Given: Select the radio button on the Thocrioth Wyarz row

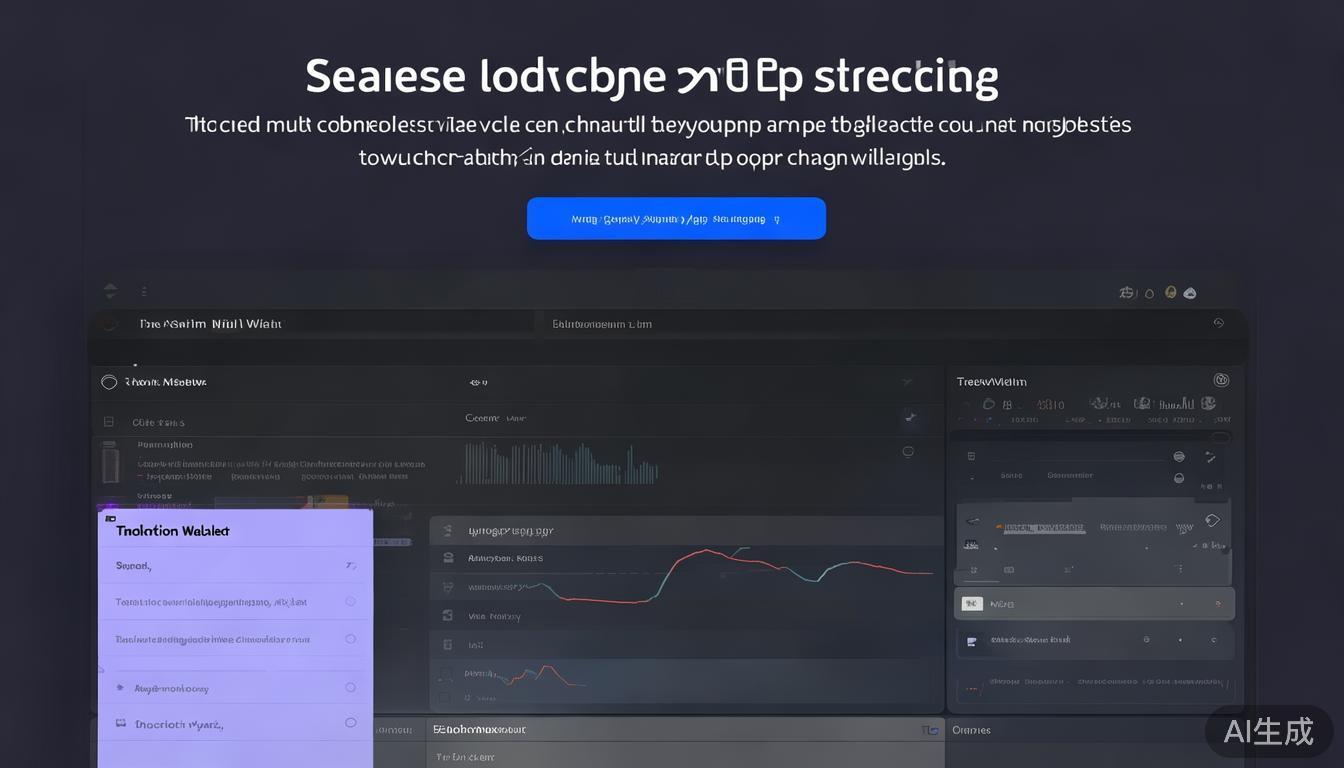Looking at the screenshot, I should pos(350,722).
